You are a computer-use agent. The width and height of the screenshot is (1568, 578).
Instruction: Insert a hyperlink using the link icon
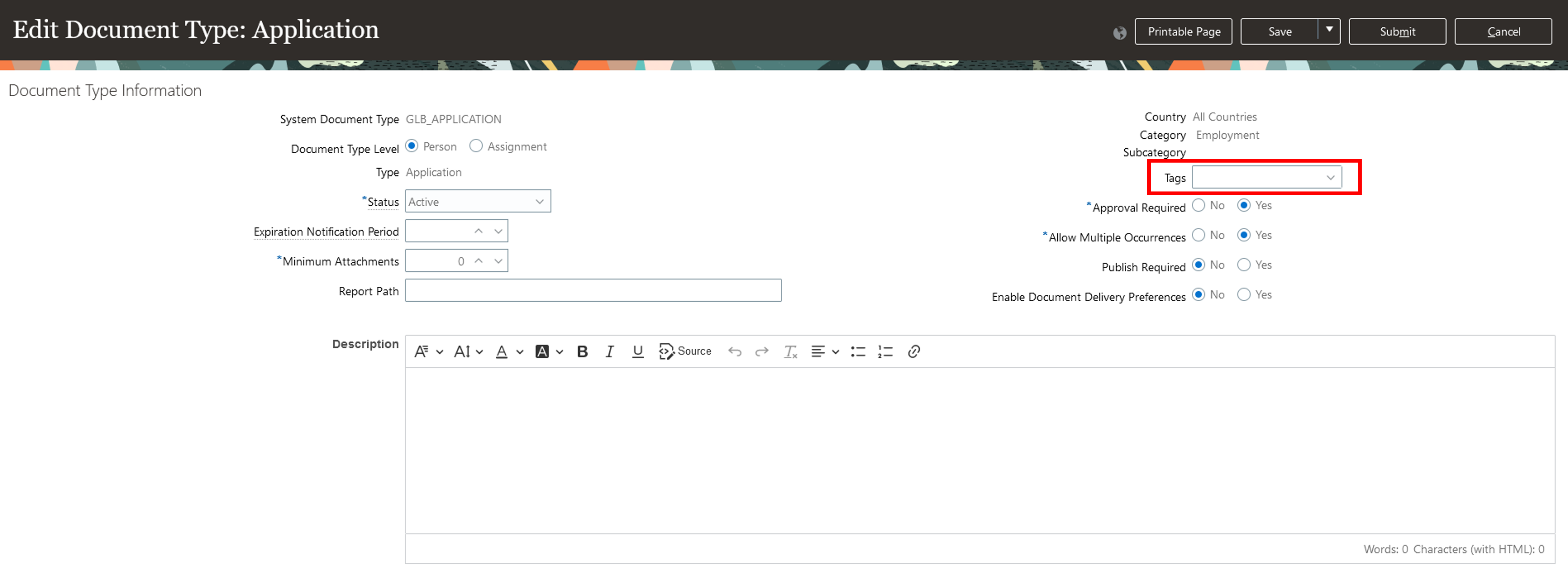tap(913, 352)
